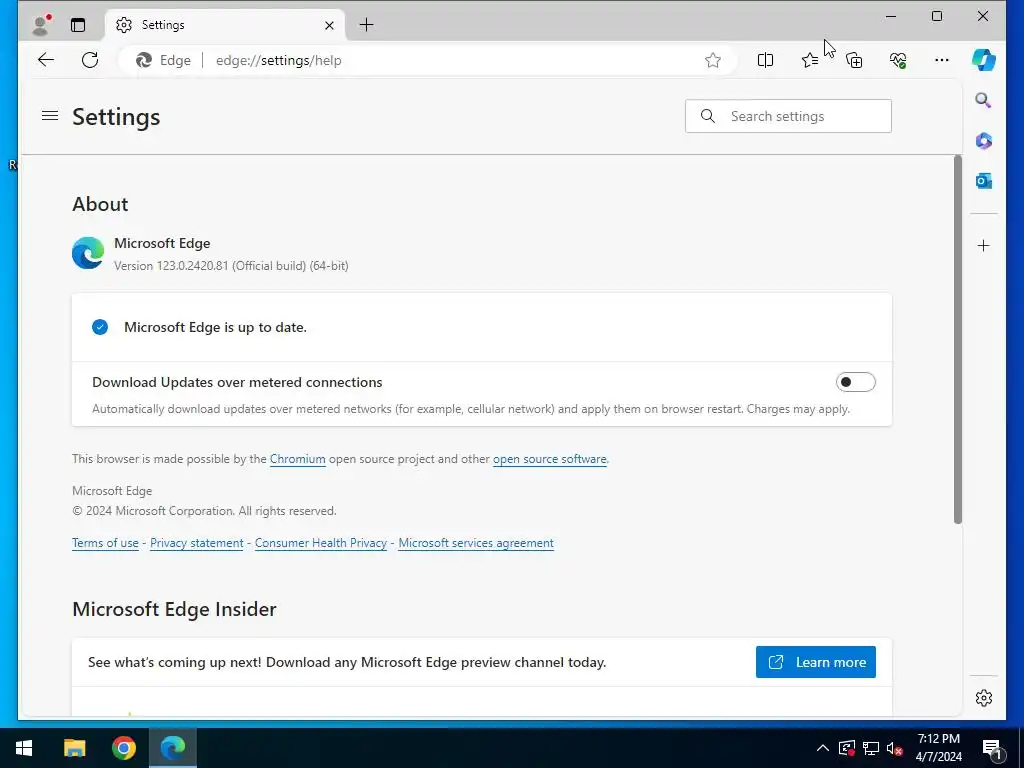Open the Terms of use link
This screenshot has height=768, width=1024.
(x=105, y=543)
